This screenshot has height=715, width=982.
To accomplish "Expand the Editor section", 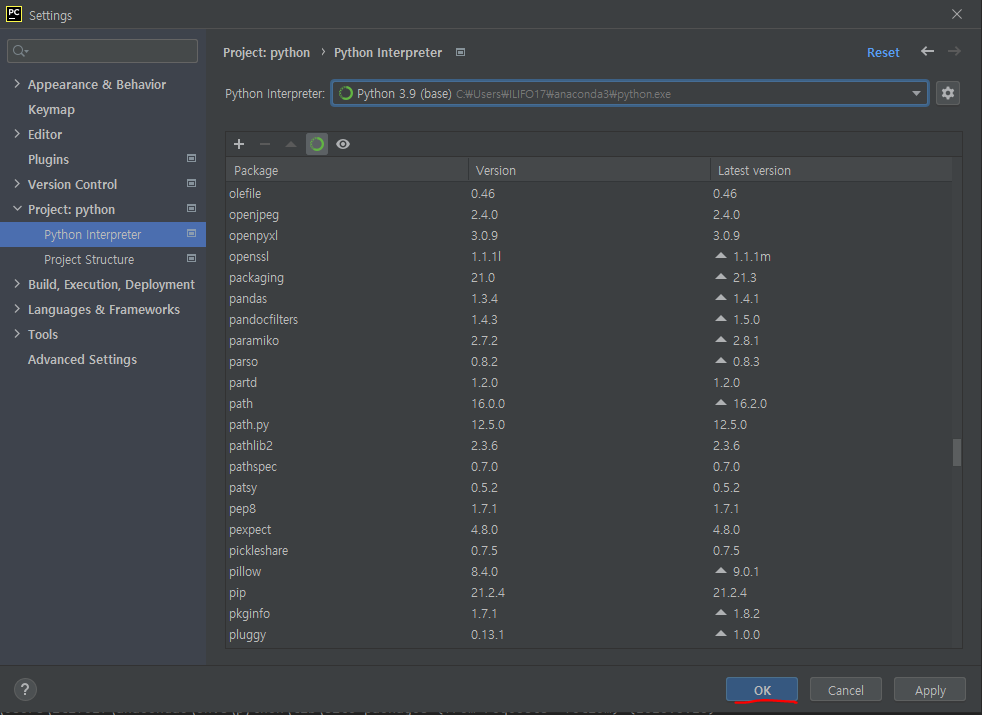I will pos(17,134).
